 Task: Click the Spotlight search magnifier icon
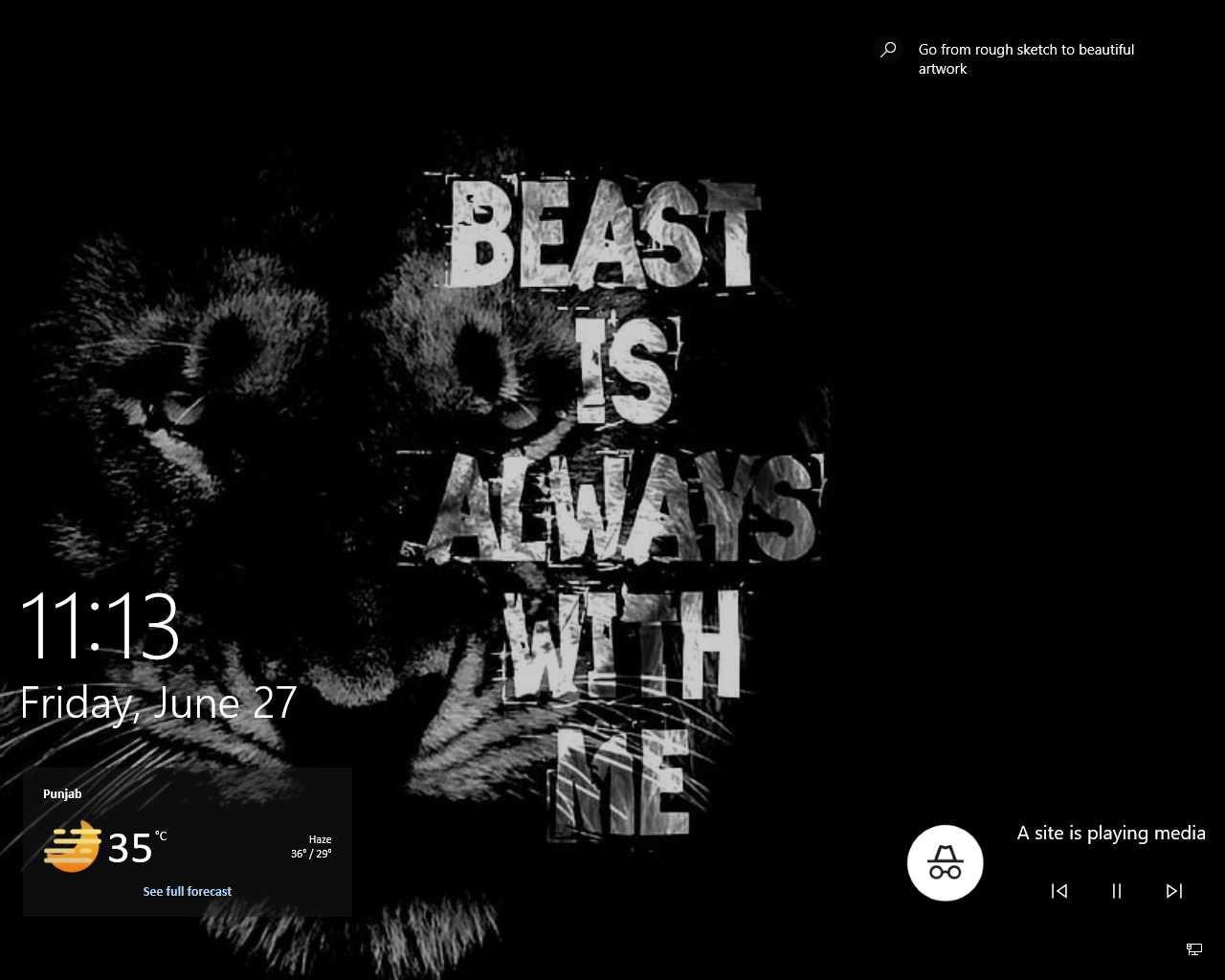pyautogui.click(x=889, y=49)
